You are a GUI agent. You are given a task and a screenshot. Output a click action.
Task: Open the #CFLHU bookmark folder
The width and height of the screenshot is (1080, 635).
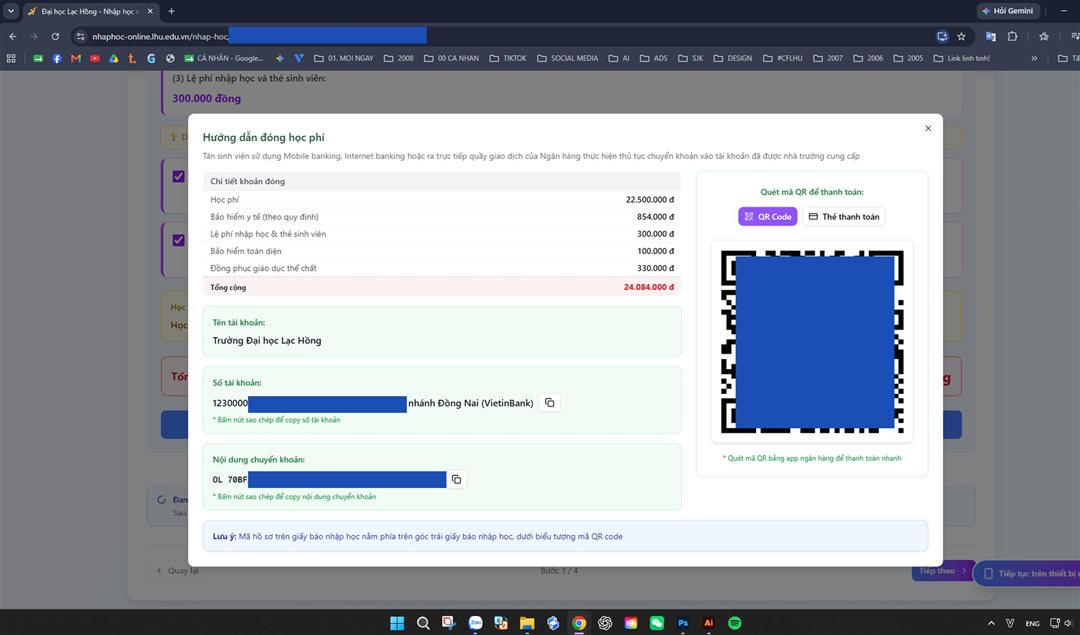pos(782,59)
